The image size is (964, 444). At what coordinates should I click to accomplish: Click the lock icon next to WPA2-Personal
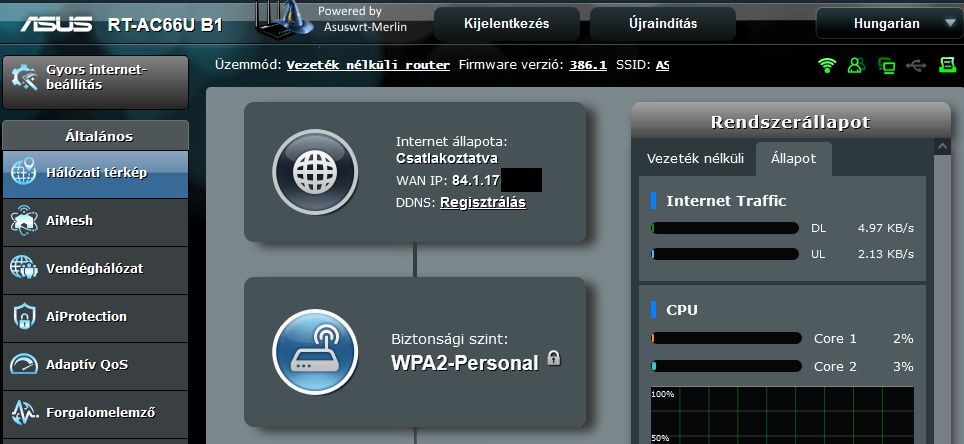pos(554,358)
